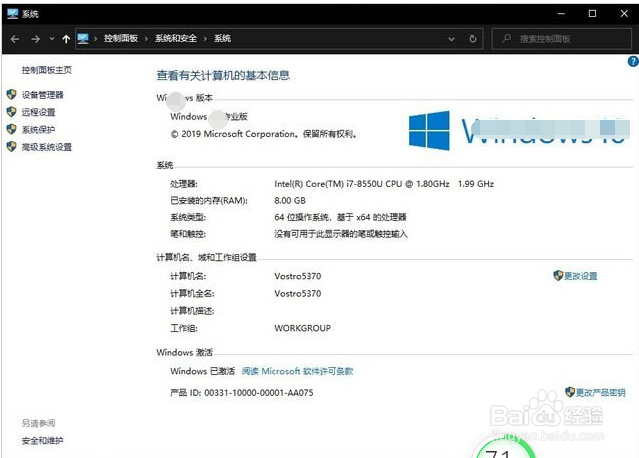639x458 pixels.
Task: Go up one level with Up arrow
Action: coord(66,39)
